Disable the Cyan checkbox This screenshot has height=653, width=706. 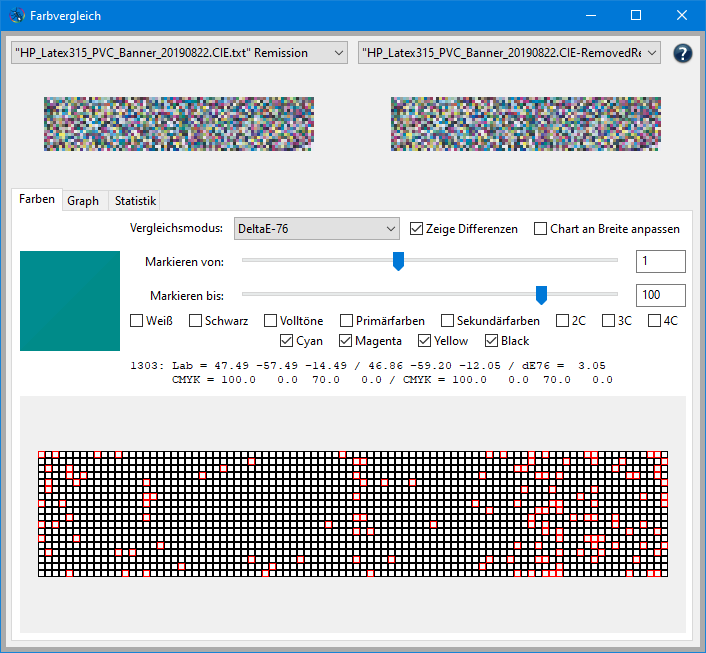287,341
